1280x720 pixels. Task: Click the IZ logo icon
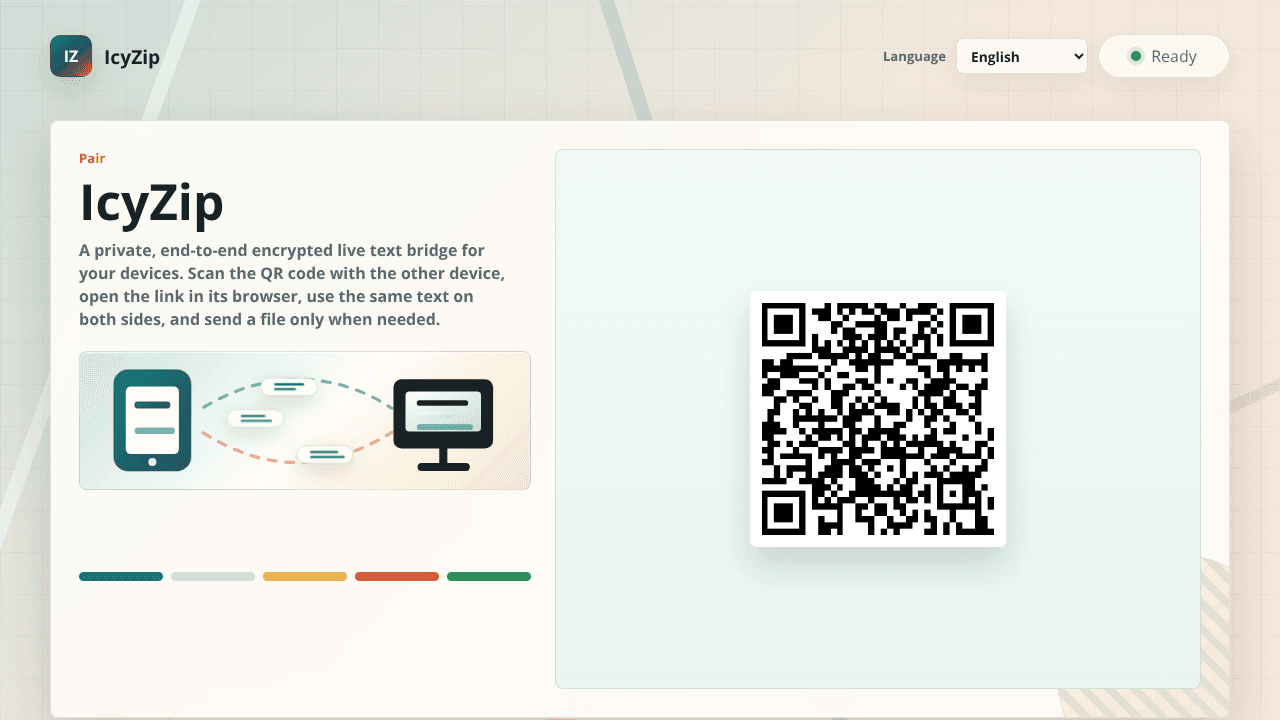[x=71, y=56]
